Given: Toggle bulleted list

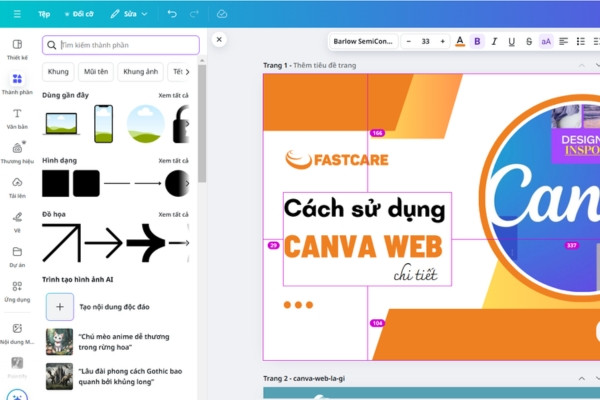Looking at the screenshot, I should [580, 41].
